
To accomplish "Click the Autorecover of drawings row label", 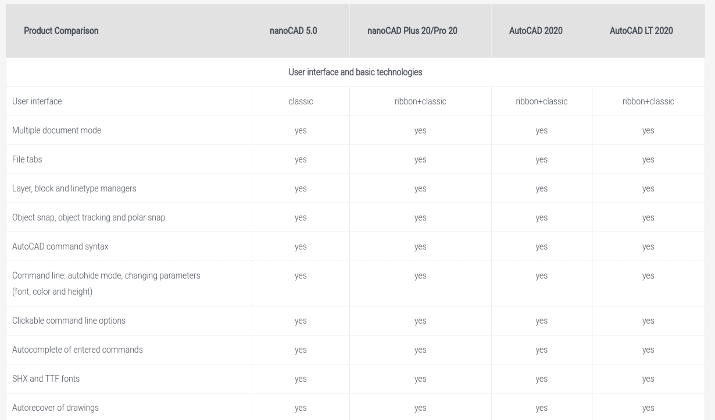I will pyautogui.click(x=55, y=408).
